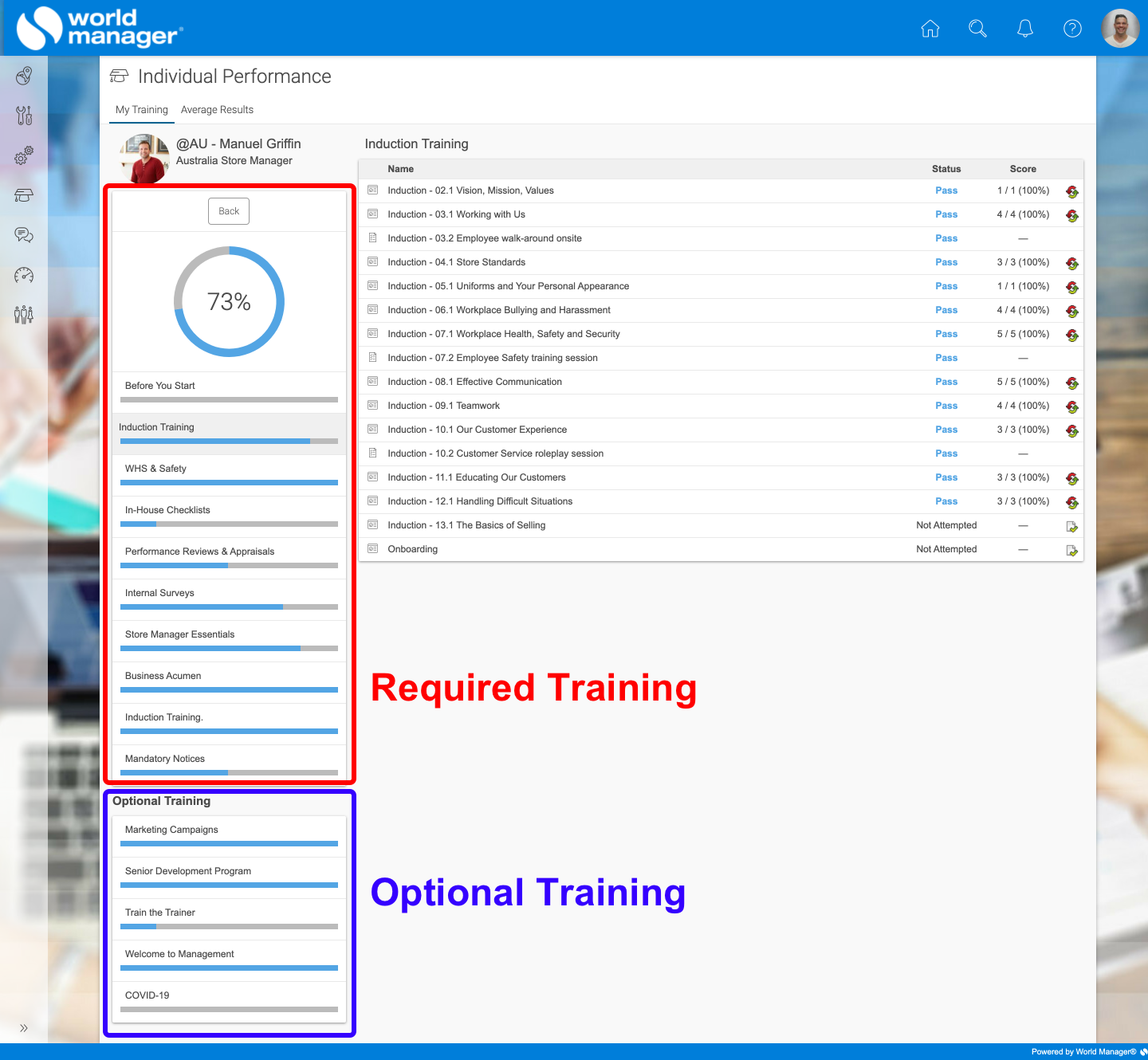Image resolution: width=1148 pixels, height=1060 pixels.
Task: Click Pass link for 04.1 Store Standards
Action: (946, 262)
